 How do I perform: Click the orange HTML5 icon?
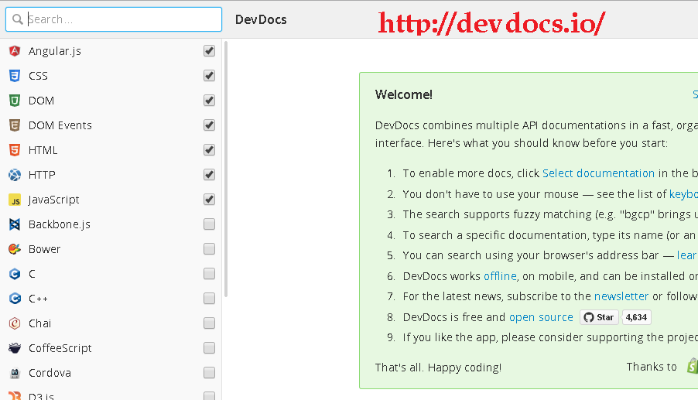15,150
